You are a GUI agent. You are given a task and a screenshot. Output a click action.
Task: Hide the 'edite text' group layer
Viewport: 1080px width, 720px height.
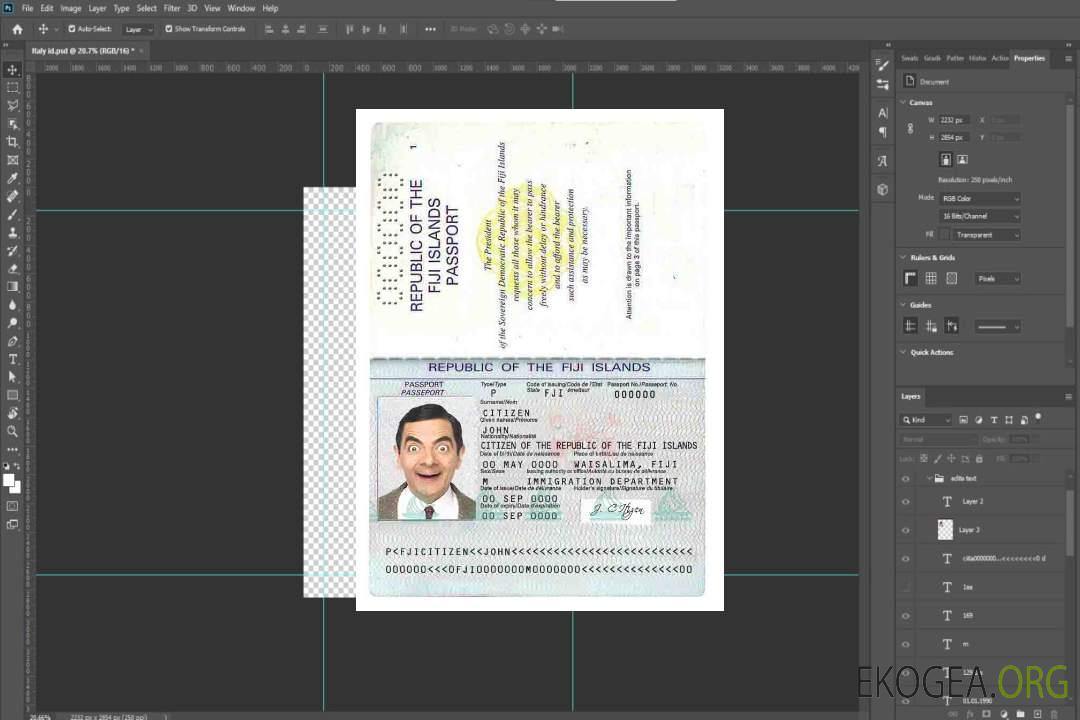coord(906,479)
